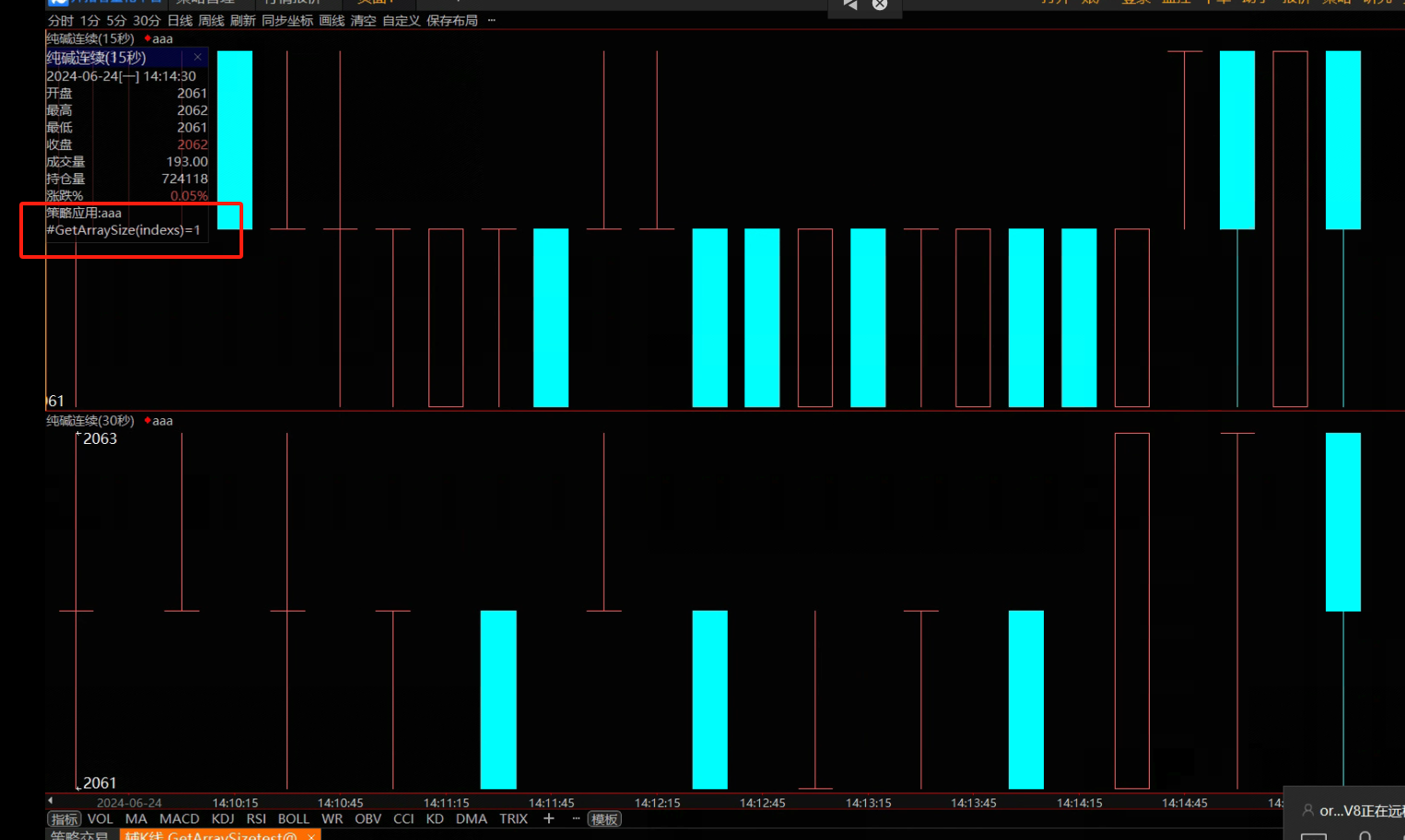
Task: Select the 5分 period
Action: tap(116, 20)
